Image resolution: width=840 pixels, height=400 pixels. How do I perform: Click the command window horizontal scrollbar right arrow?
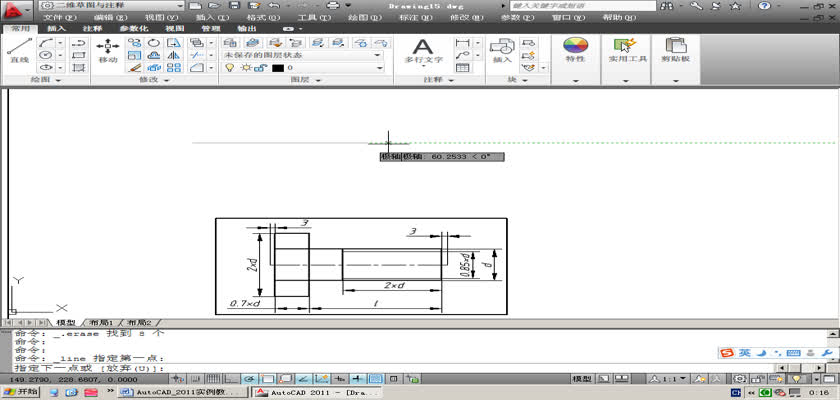click(819, 368)
